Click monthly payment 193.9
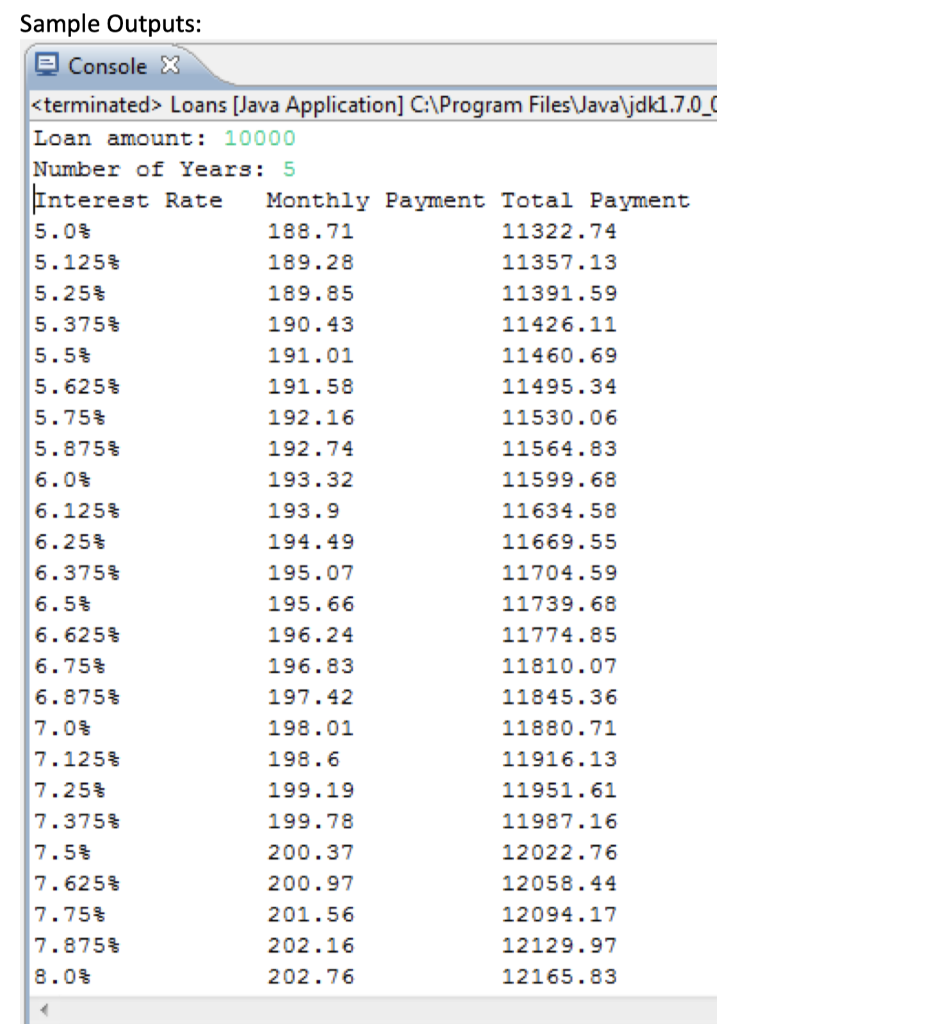The height and width of the screenshot is (1024, 925). (303, 511)
